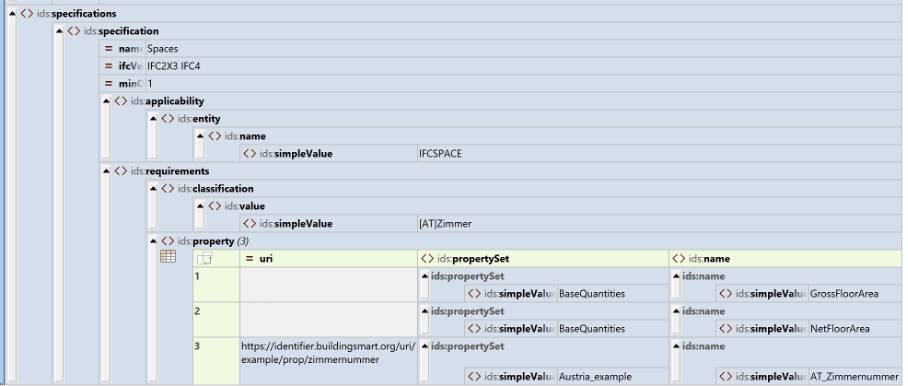The width and height of the screenshot is (908, 386).
Task: Collapse the ids:specification node
Action: [59, 31]
